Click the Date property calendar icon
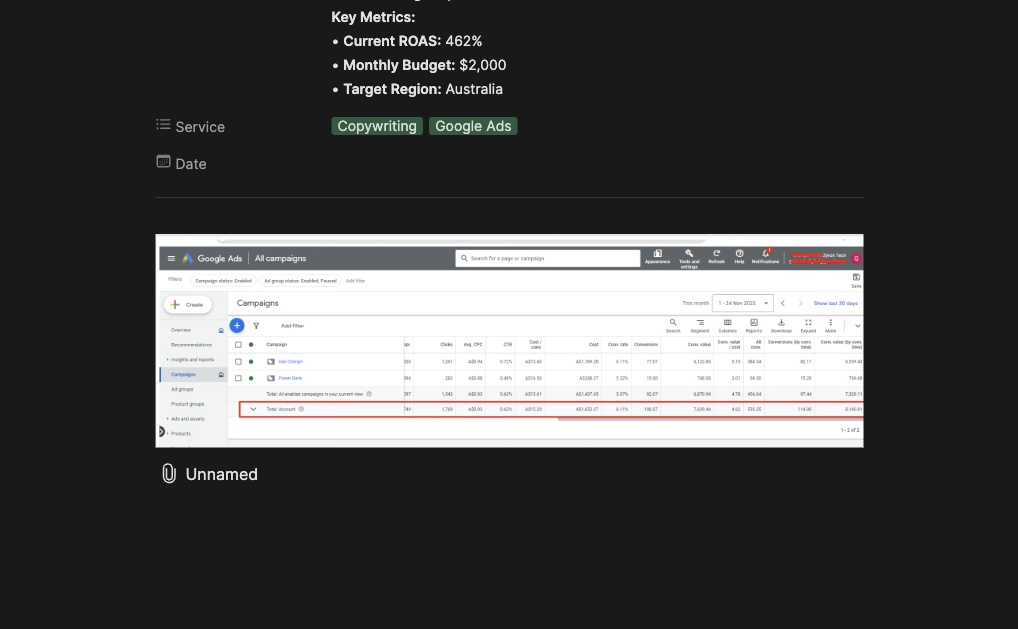The image size is (1018, 629). 163,162
